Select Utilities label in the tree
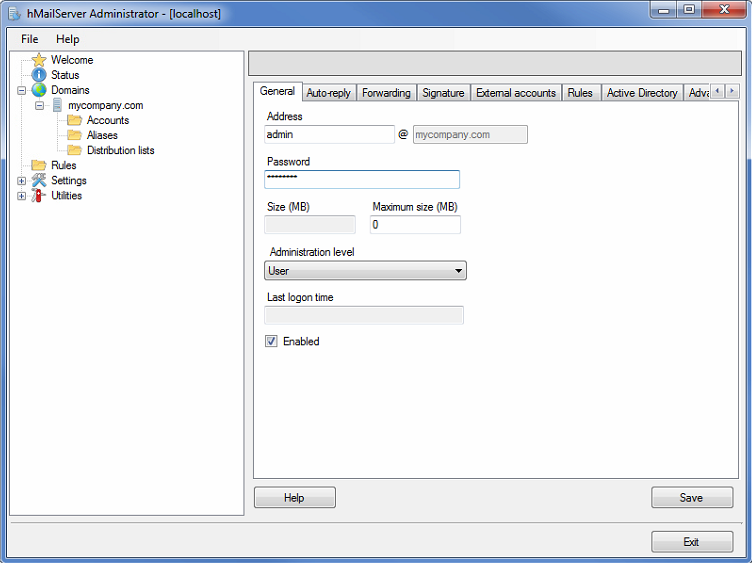Viewport: 752px width, 563px height. 66,195
